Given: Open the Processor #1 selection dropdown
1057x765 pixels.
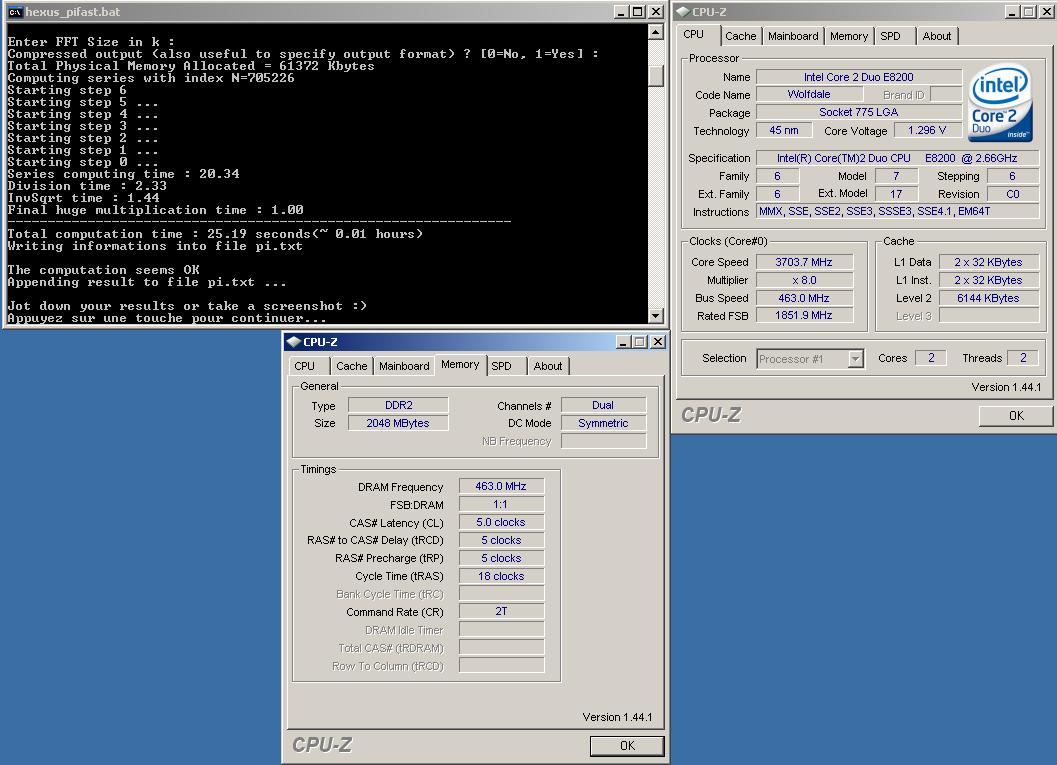Looking at the screenshot, I should (x=855, y=359).
